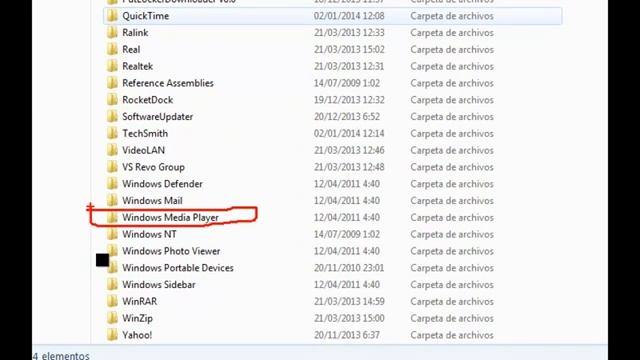Click the VideoLAN folder icon

pos(112,150)
